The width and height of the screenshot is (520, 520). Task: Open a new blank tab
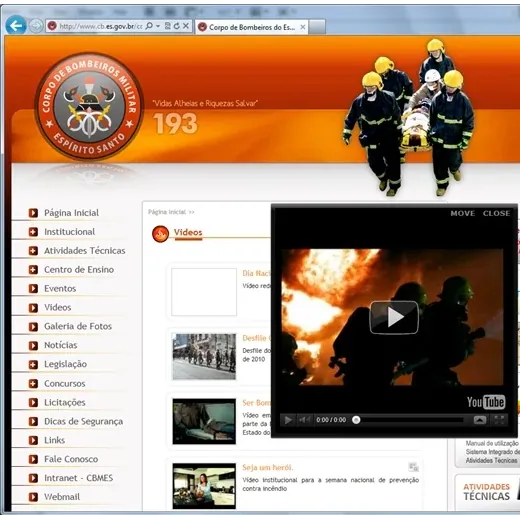317,27
